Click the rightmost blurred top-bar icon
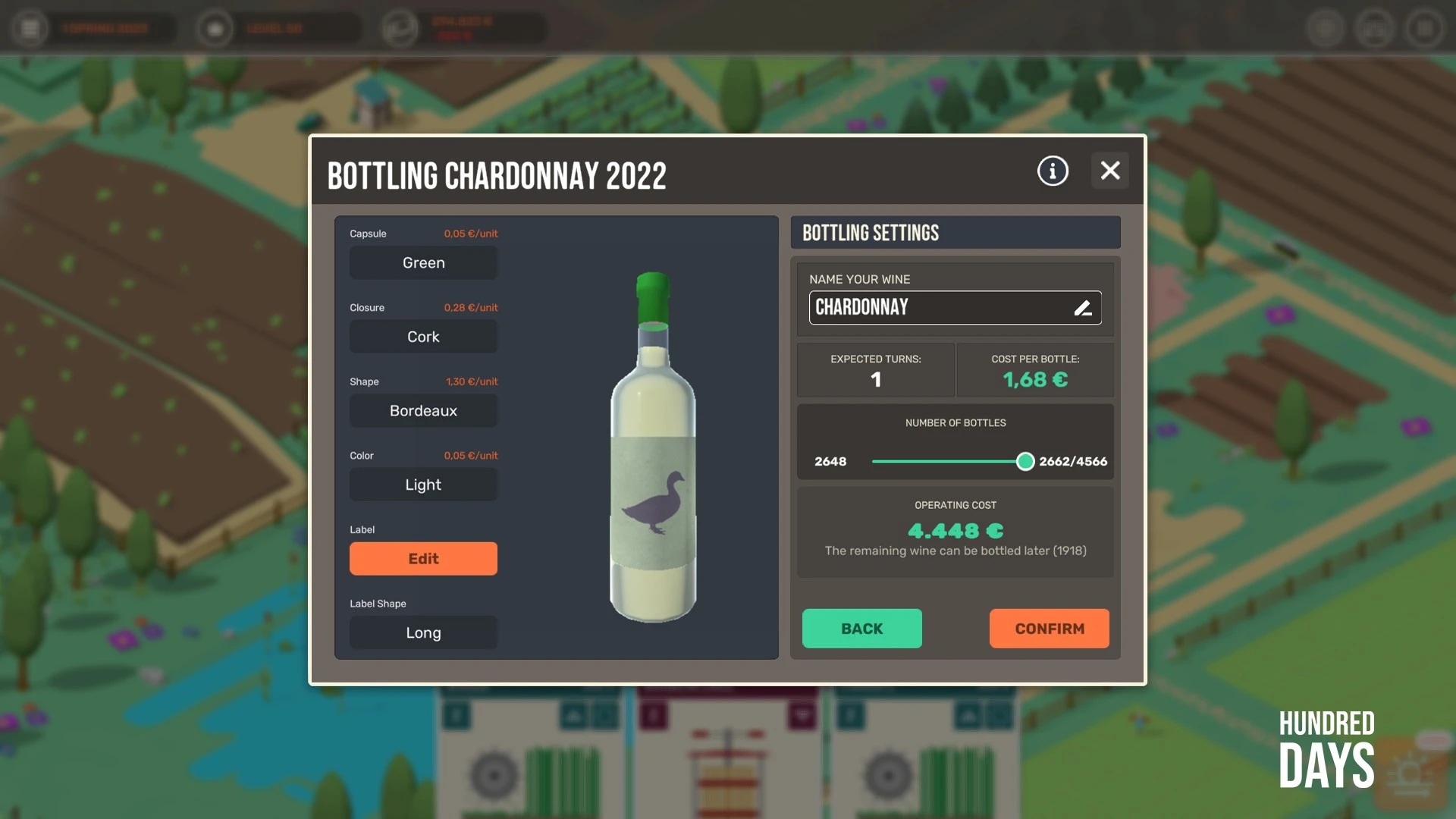 [x=1425, y=29]
